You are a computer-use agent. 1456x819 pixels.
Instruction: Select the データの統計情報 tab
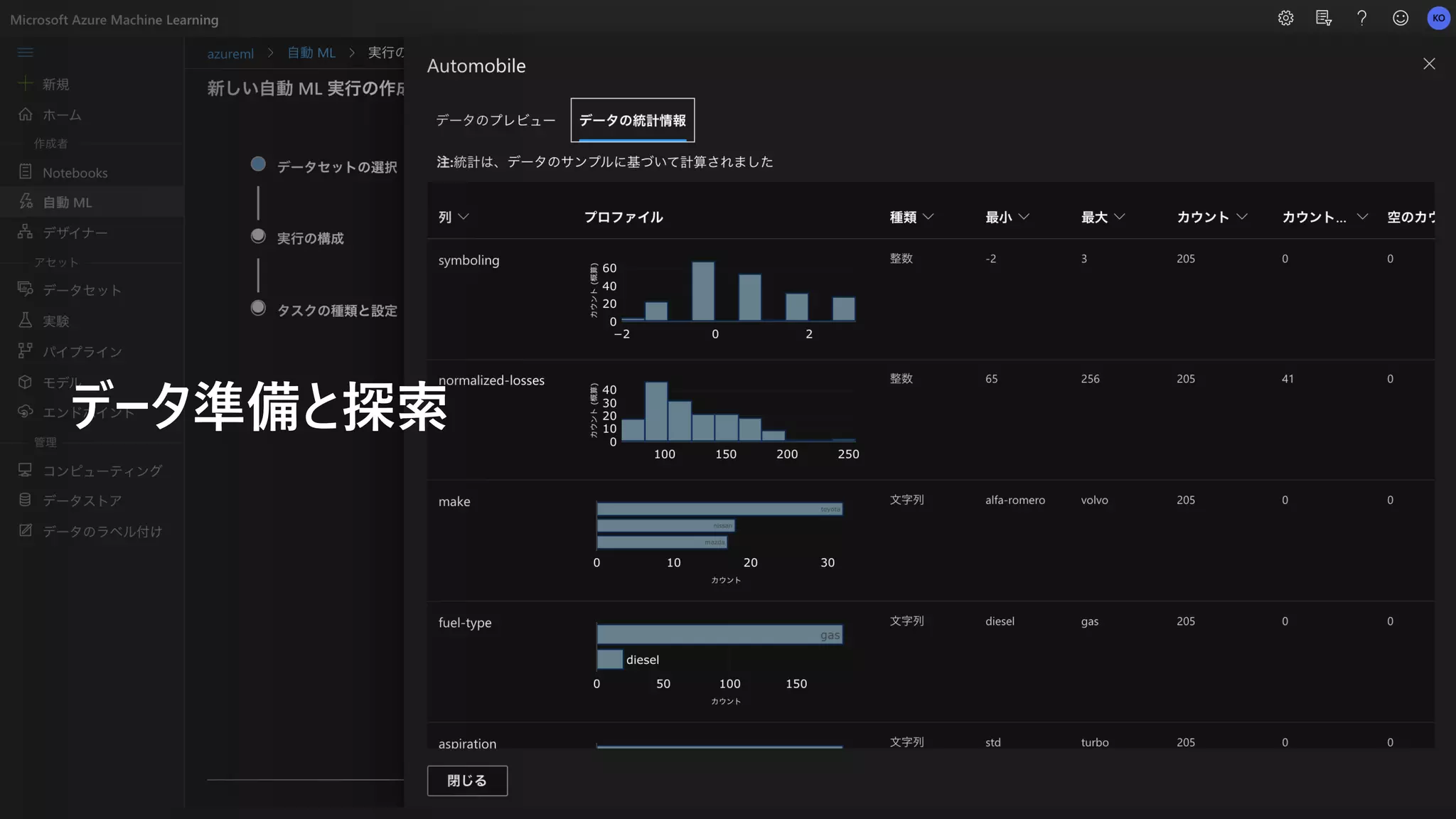click(632, 120)
